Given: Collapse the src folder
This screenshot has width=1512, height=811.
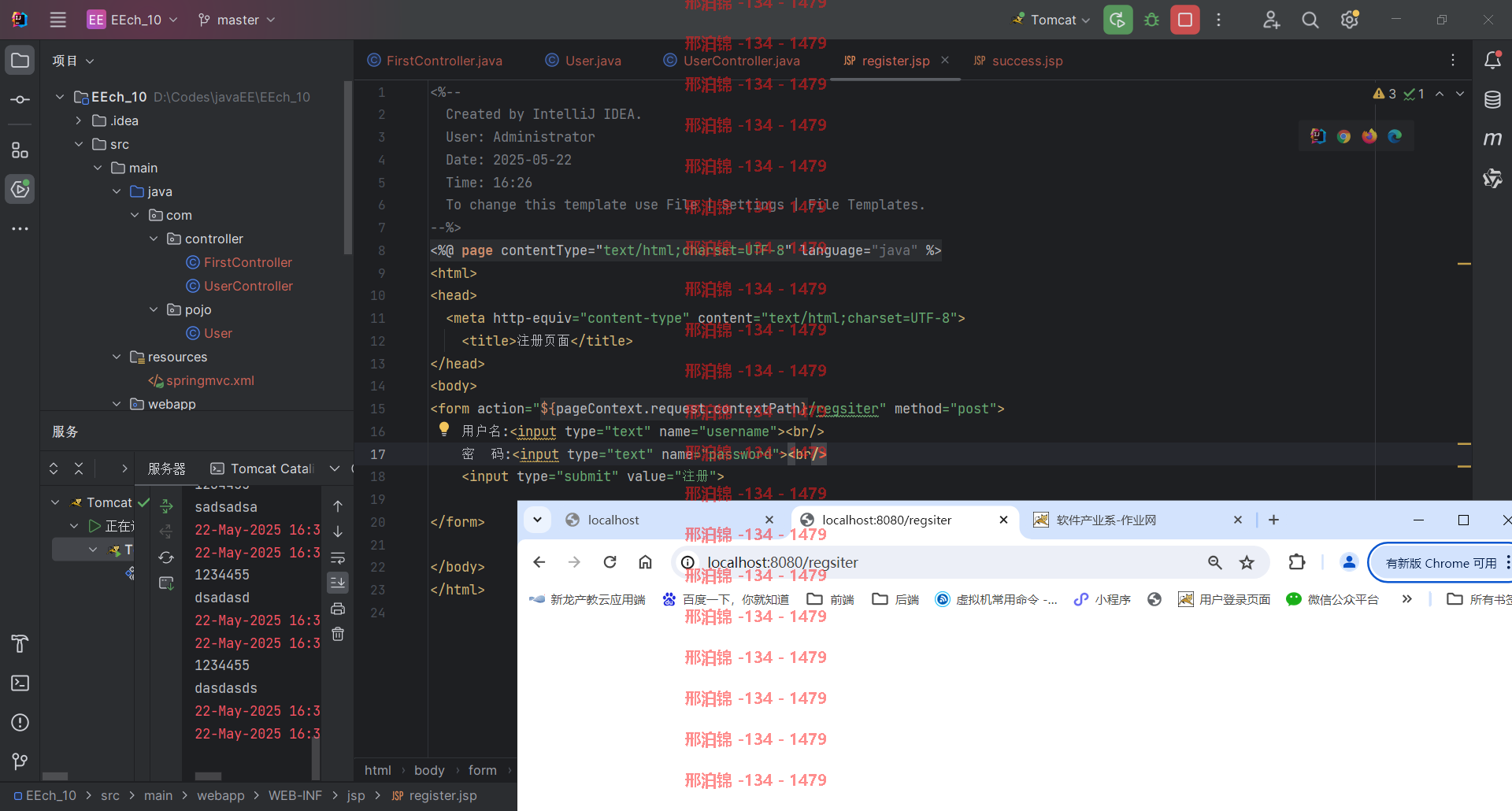Looking at the screenshot, I should [x=79, y=144].
